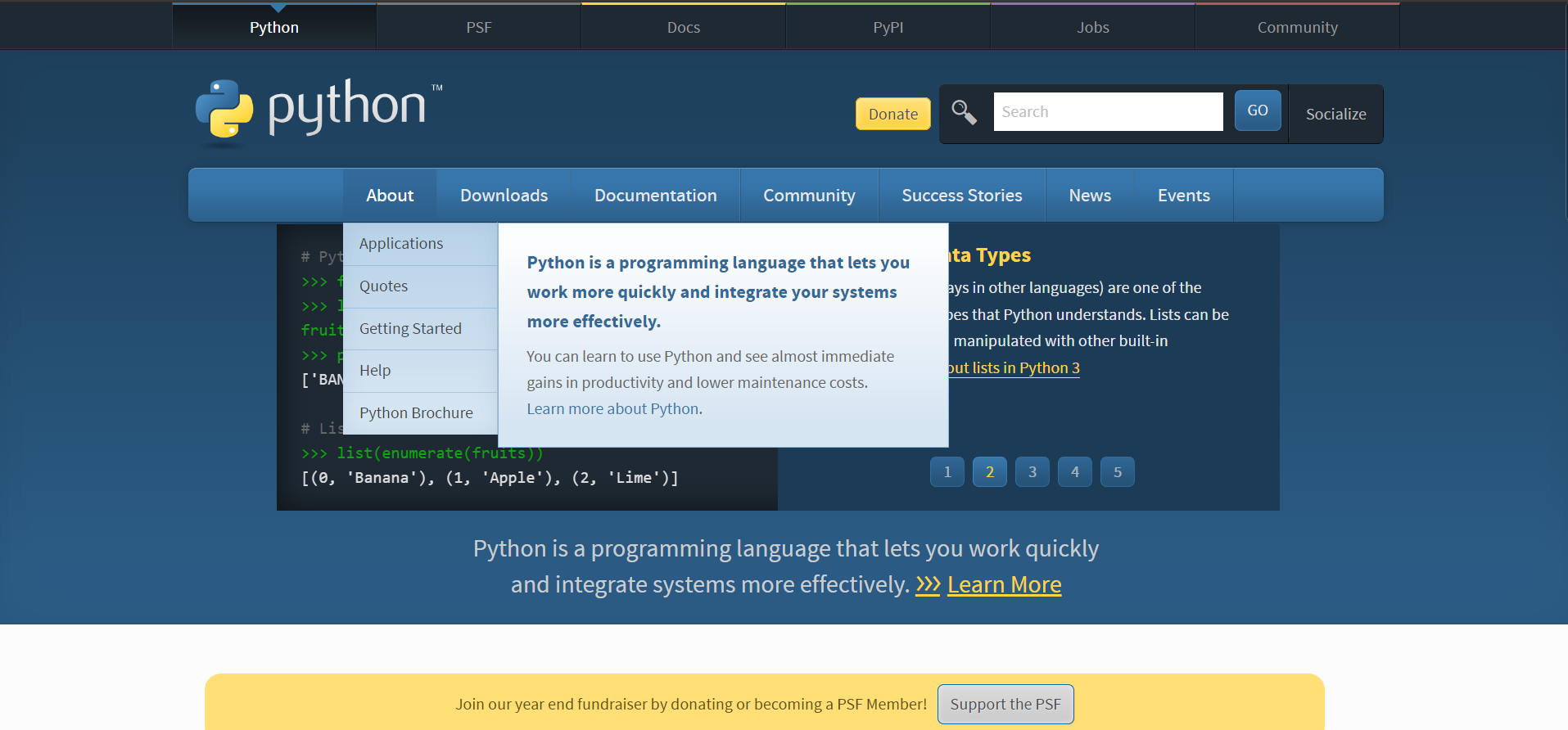The image size is (1568, 730).
Task: Follow the yellow Learn More link
Action: [x=1004, y=584]
